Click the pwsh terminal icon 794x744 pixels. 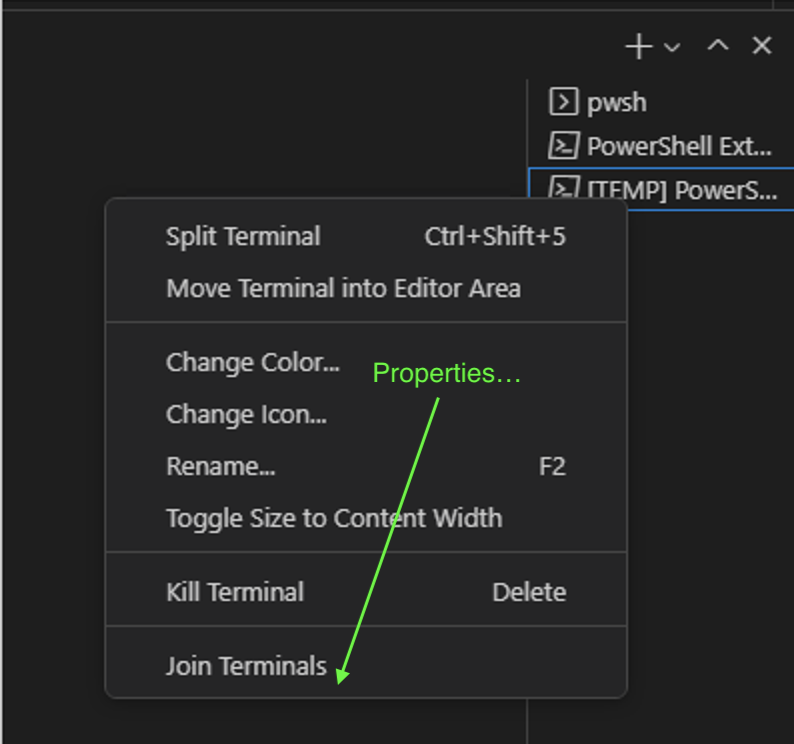tap(563, 101)
